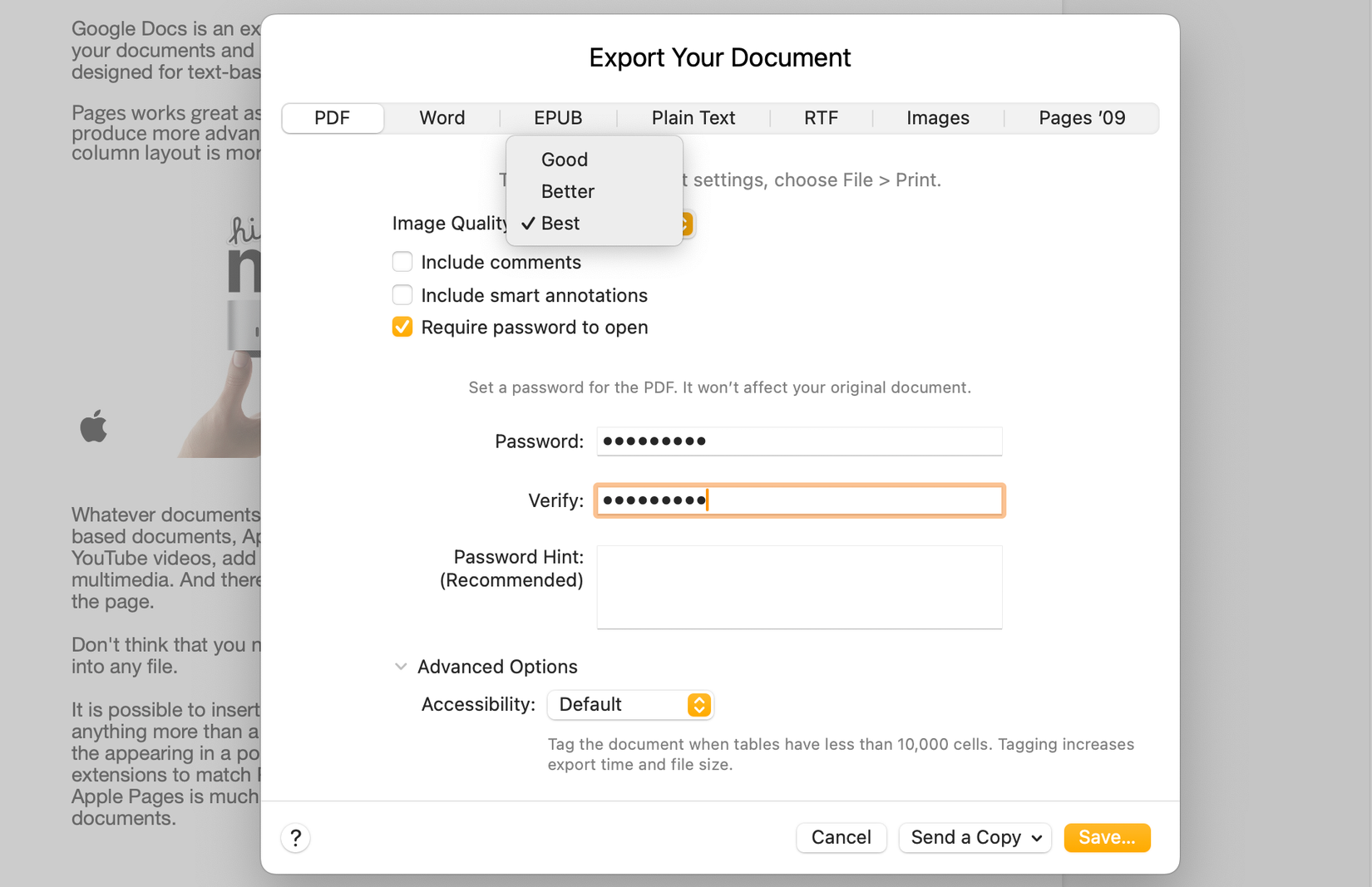
Task: Switch to the Images export tab
Action: click(938, 118)
